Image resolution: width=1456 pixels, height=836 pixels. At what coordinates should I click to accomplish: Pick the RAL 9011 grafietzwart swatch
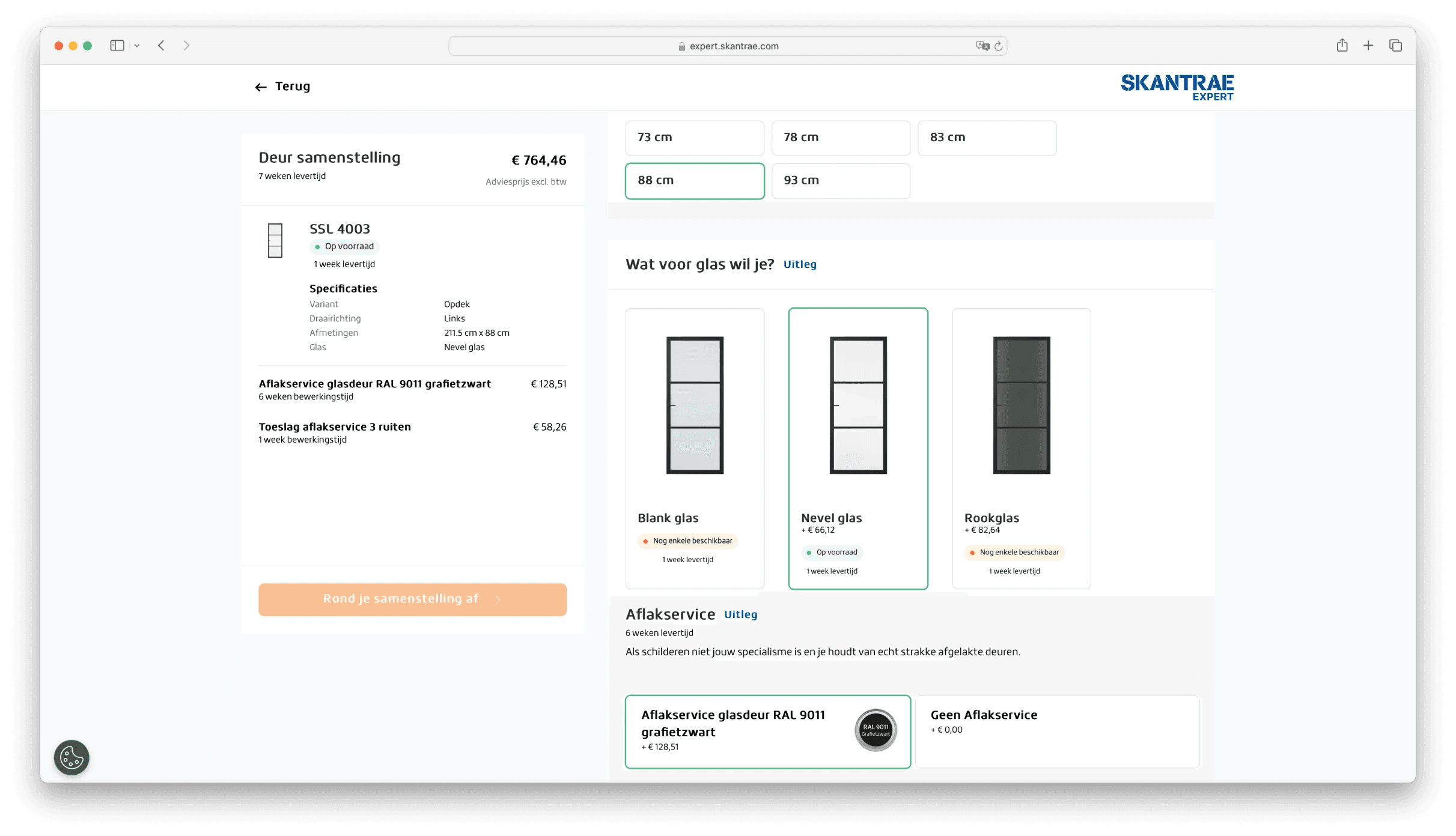coord(875,730)
